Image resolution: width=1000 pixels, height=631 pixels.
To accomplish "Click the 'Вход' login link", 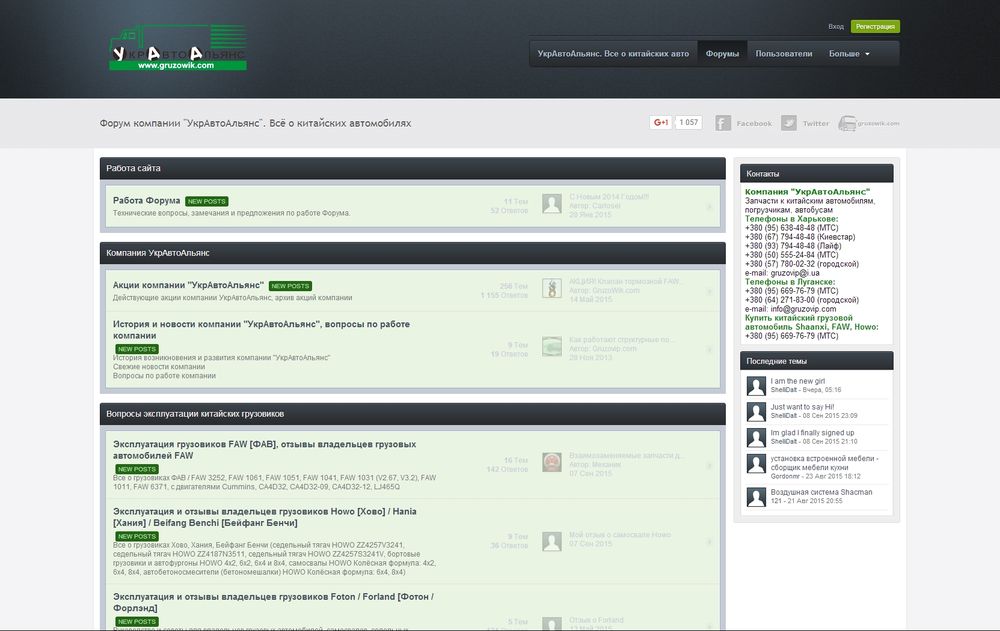I will coord(835,27).
